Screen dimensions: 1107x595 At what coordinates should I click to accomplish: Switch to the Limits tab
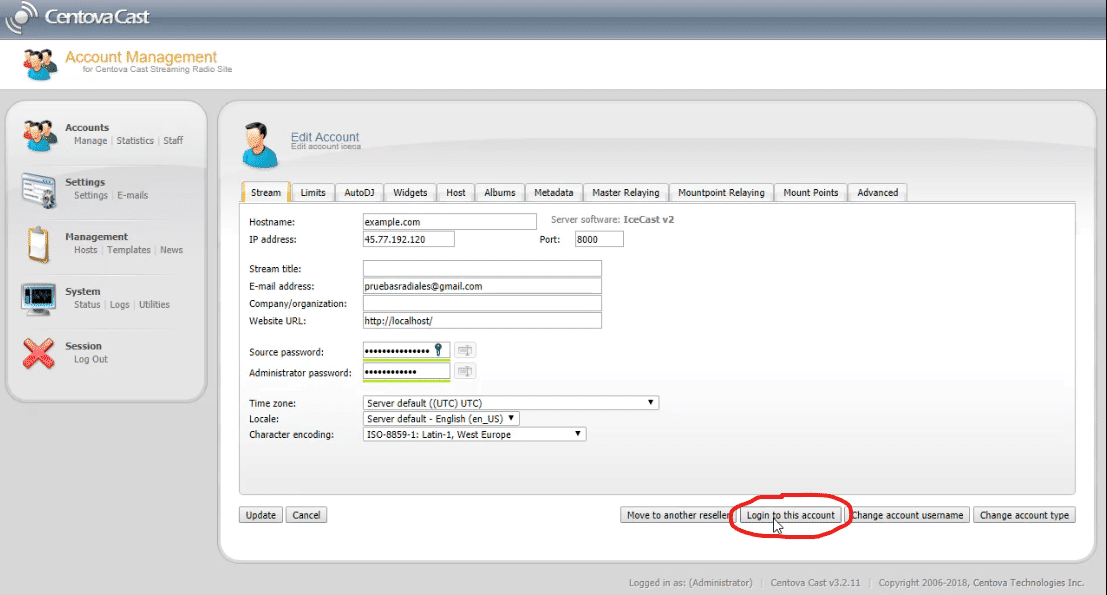pos(313,193)
